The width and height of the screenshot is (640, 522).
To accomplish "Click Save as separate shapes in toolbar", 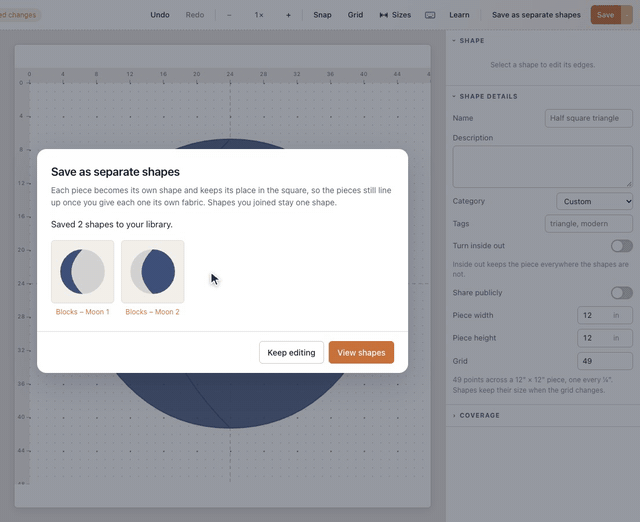I will click(536, 15).
